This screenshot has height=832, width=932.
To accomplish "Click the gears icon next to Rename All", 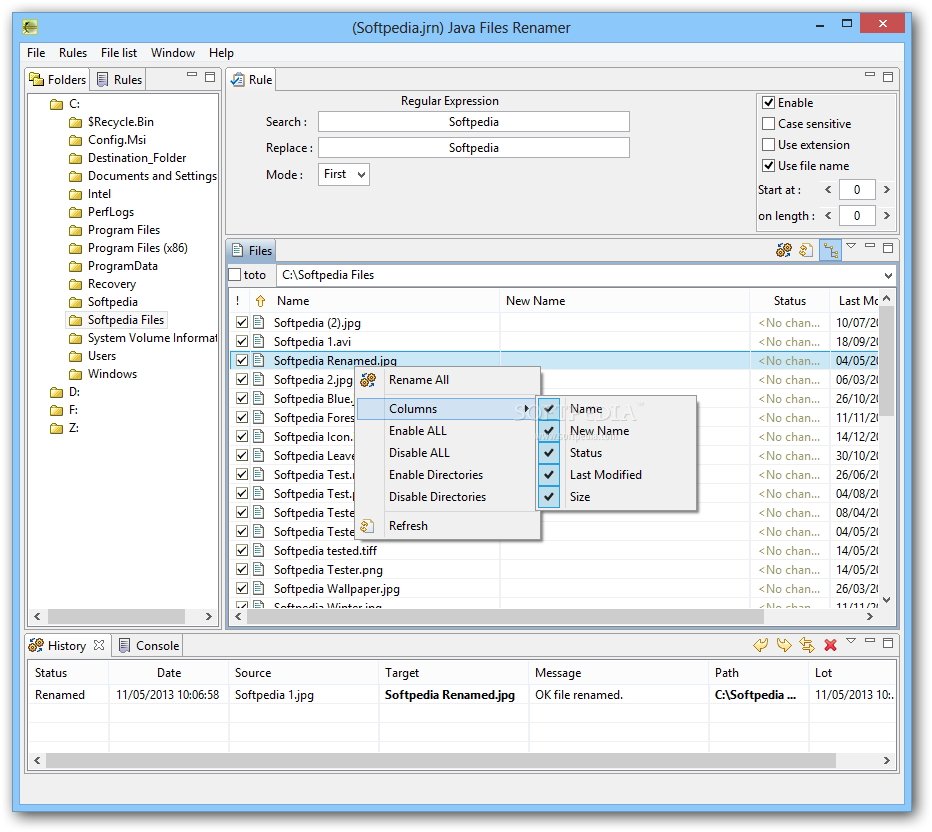I will click(369, 380).
